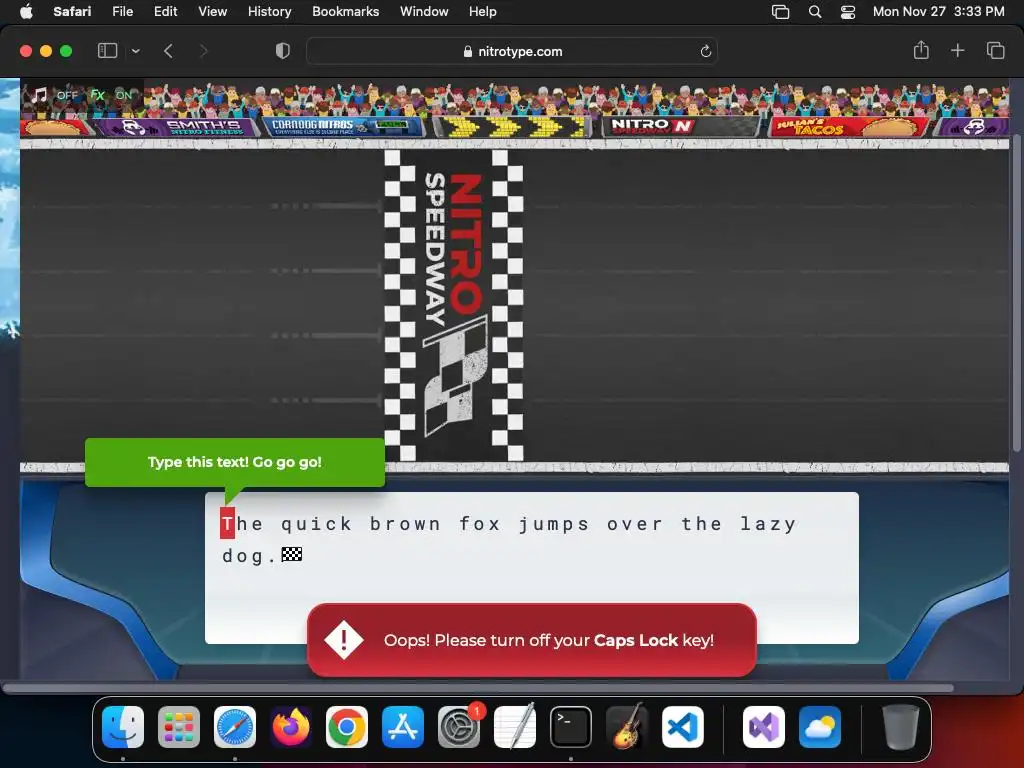The height and width of the screenshot is (768, 1024).
Task: Open Finder from the Dock
Action: pyautogui.click(x=123, y=727)
